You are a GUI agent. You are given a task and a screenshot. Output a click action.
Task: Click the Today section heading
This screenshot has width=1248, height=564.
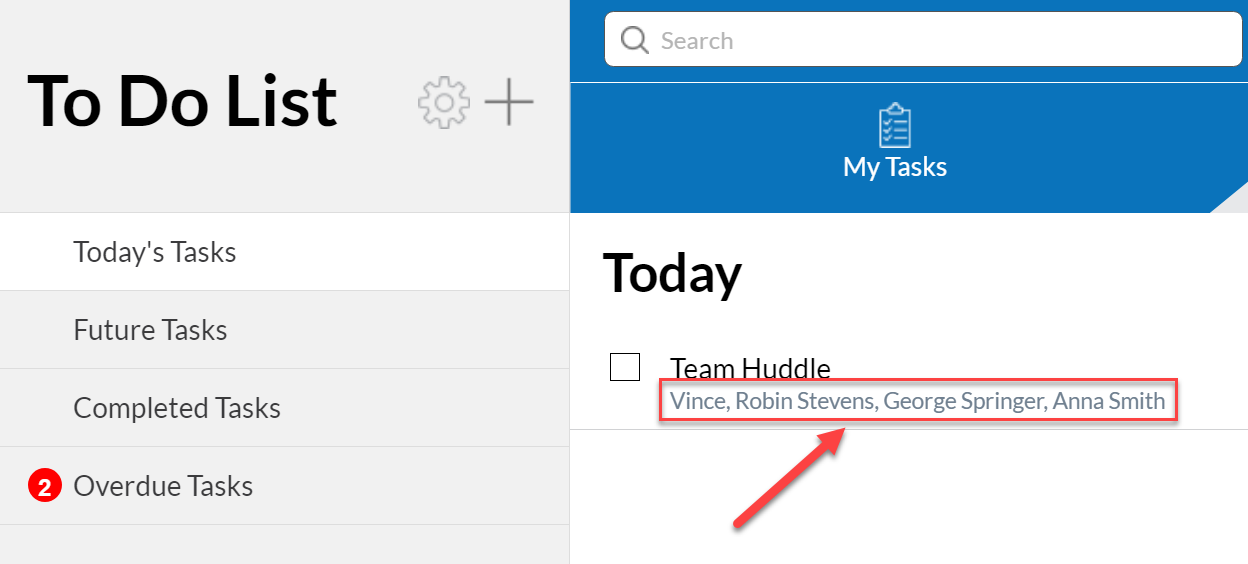coord(672,273)
